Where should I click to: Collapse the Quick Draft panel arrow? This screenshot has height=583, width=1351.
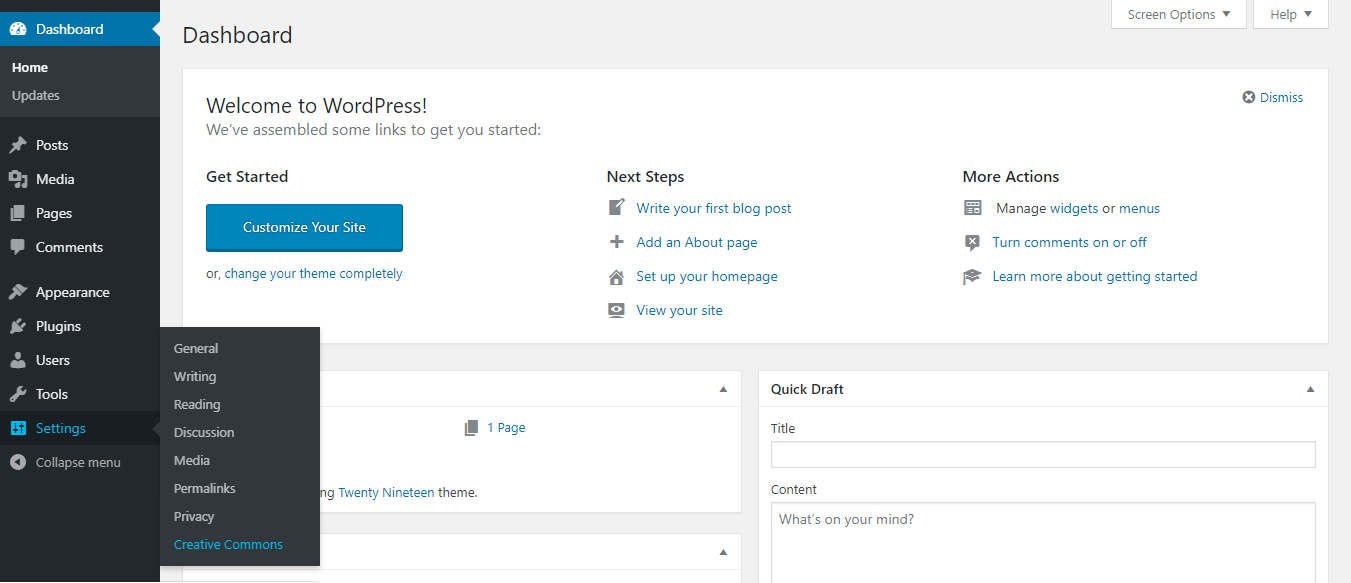tap(1310, 389)
